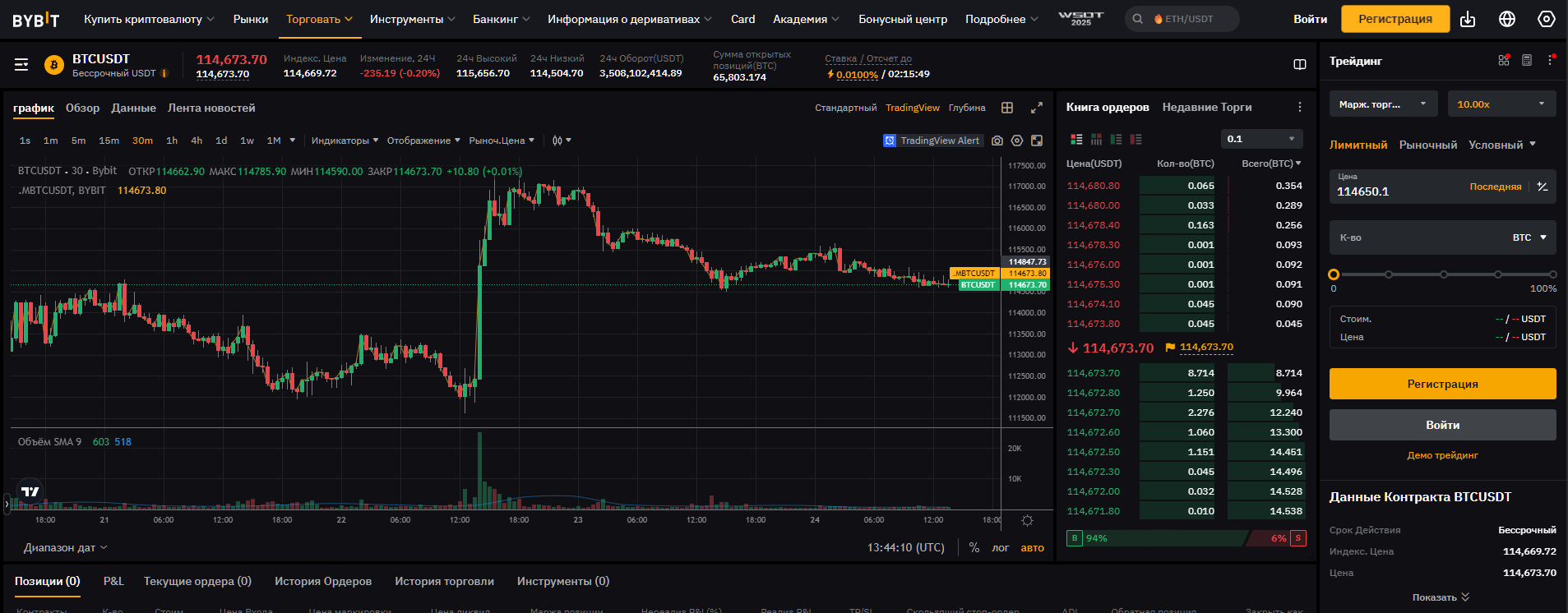Open order book 0.1 grouping dropdown
The height and width of the screenshot is (613, 1568).
(x=1262, y=139)
